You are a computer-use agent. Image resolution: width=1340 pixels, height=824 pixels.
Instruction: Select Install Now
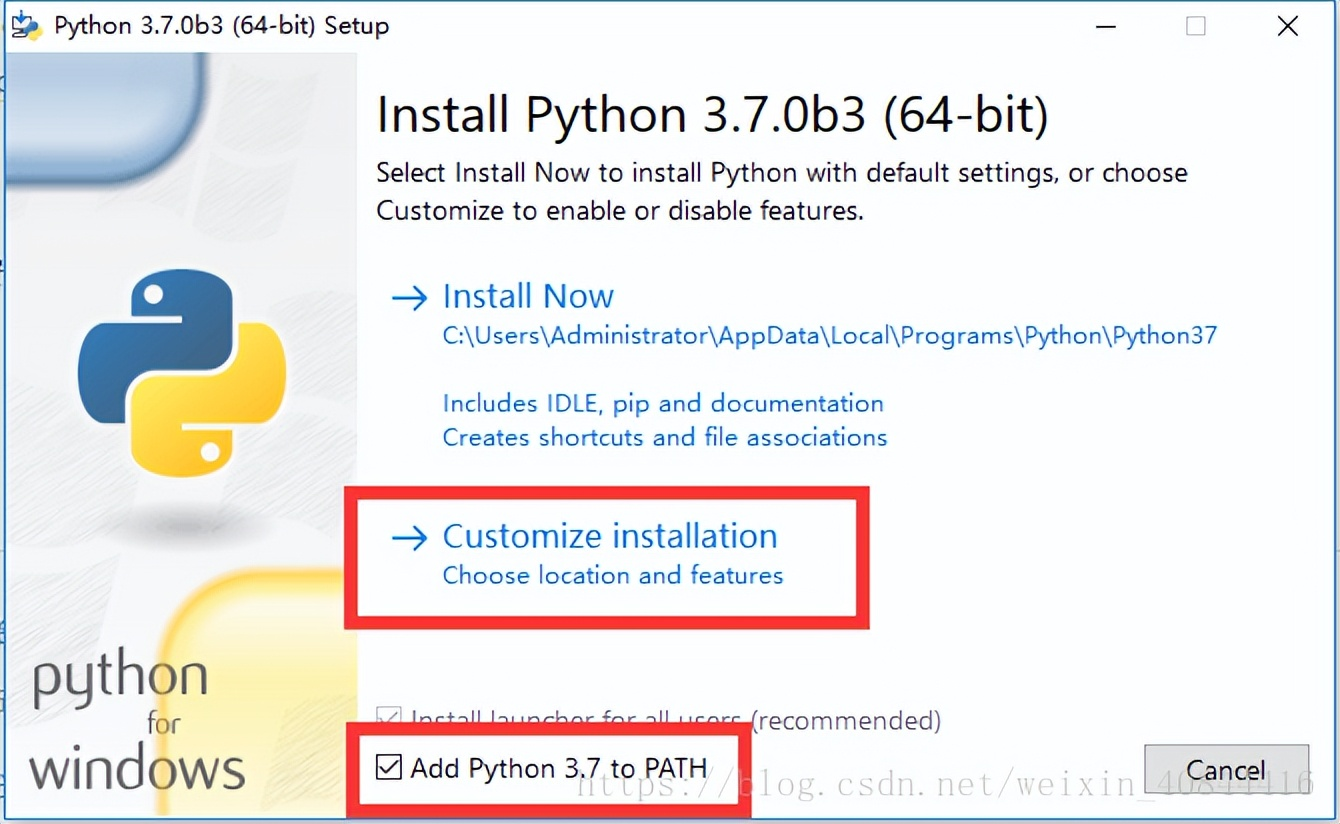(528, 296)
